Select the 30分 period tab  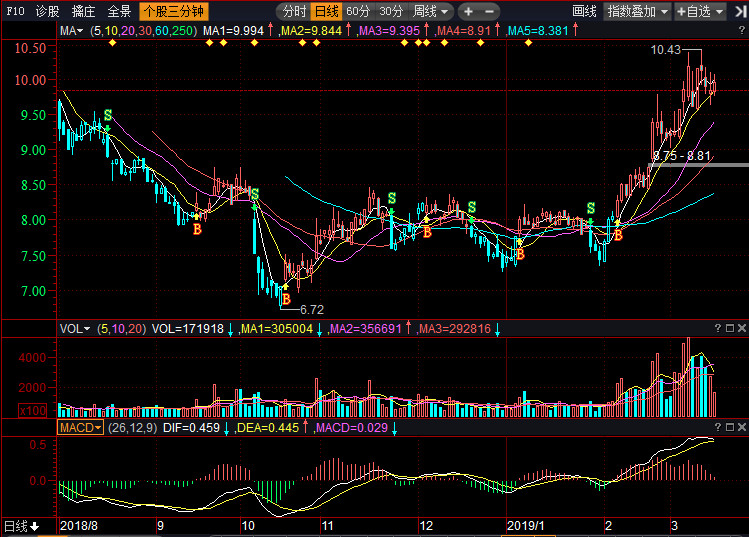pos(391,11)
